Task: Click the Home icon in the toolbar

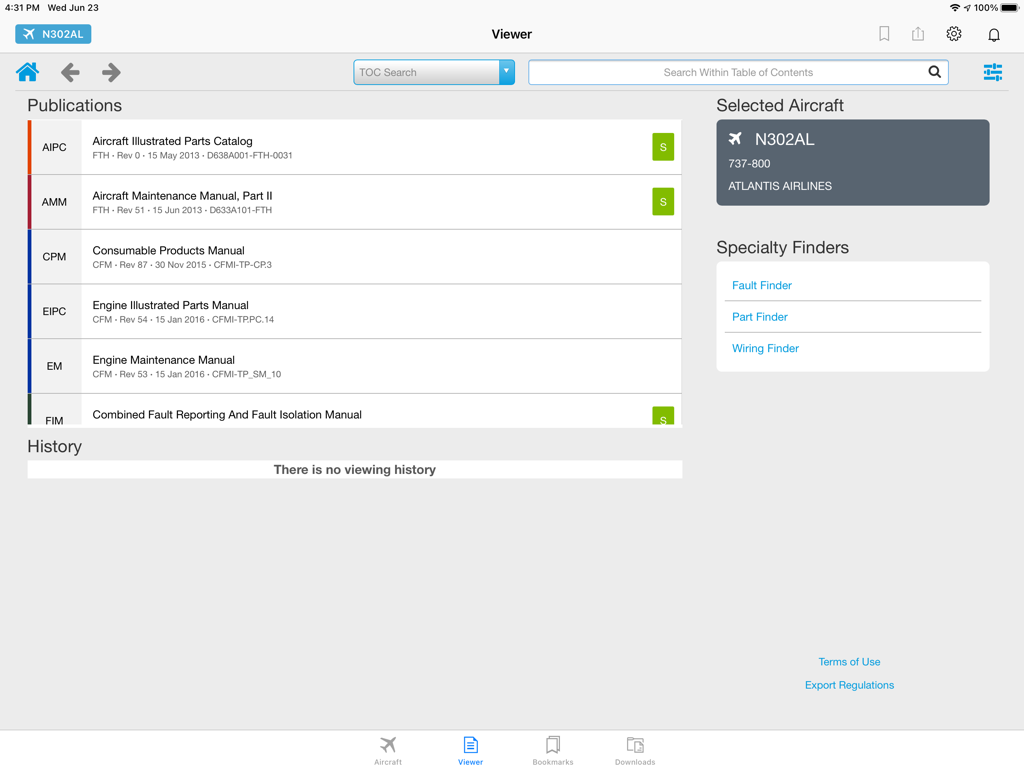Action: 27,72
